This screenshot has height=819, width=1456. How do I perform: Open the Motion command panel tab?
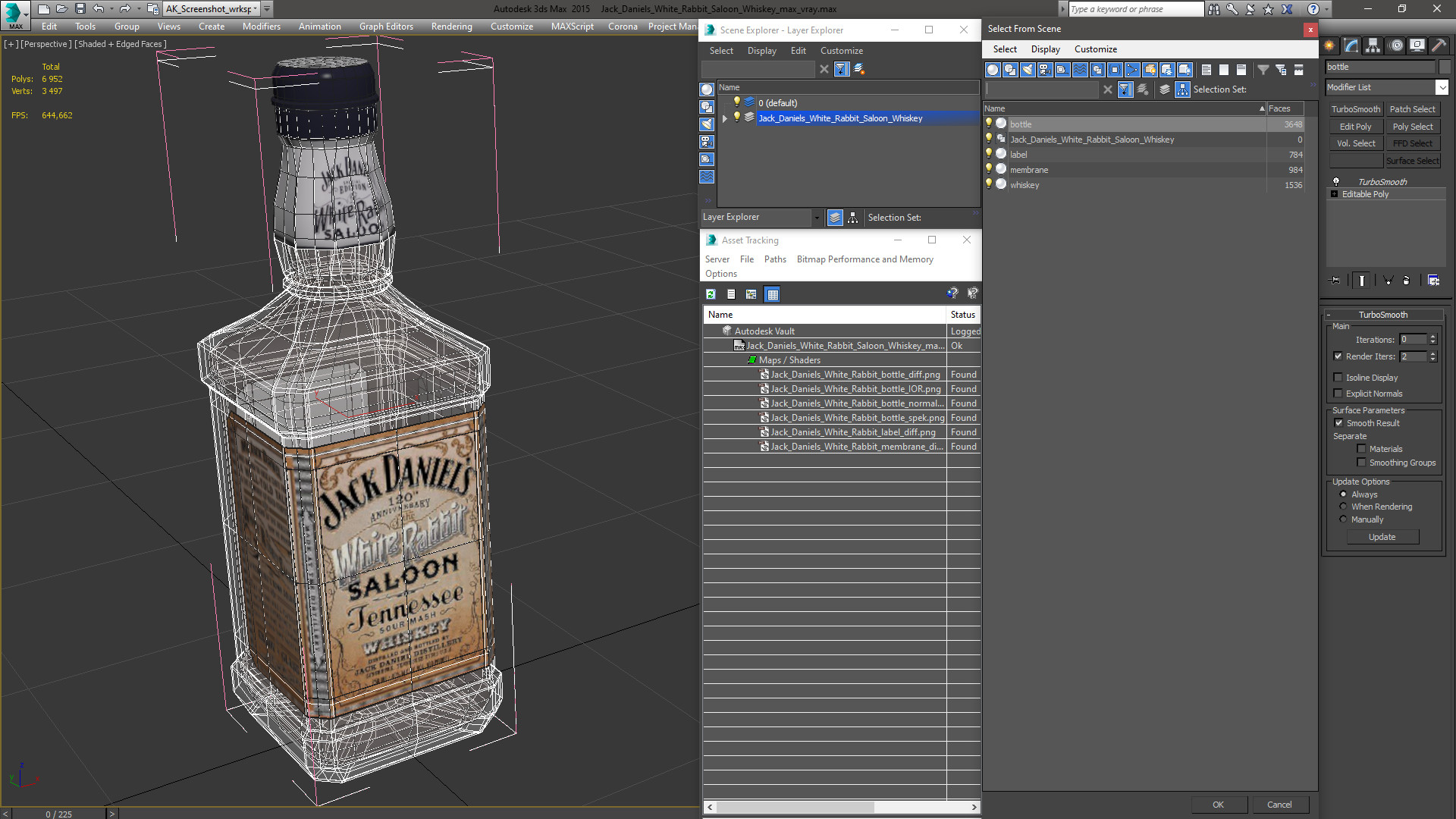pos(1395,45)
